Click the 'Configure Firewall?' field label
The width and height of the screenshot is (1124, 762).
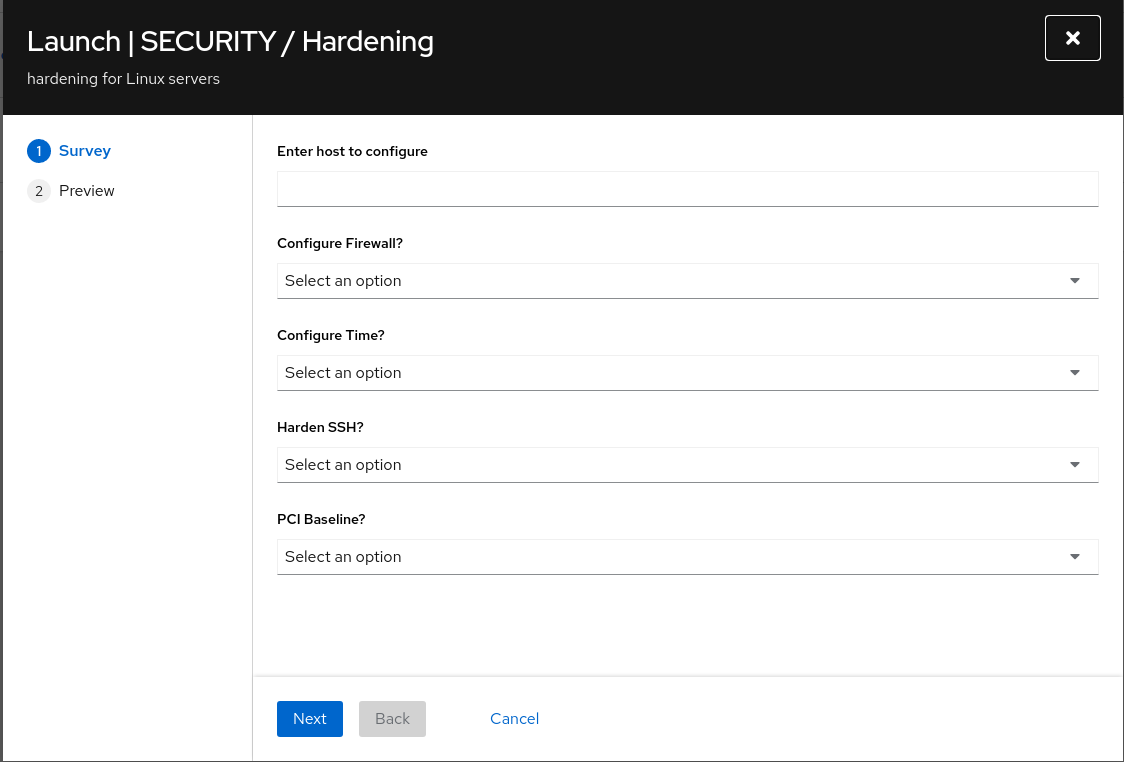click(x=340, y=244)
